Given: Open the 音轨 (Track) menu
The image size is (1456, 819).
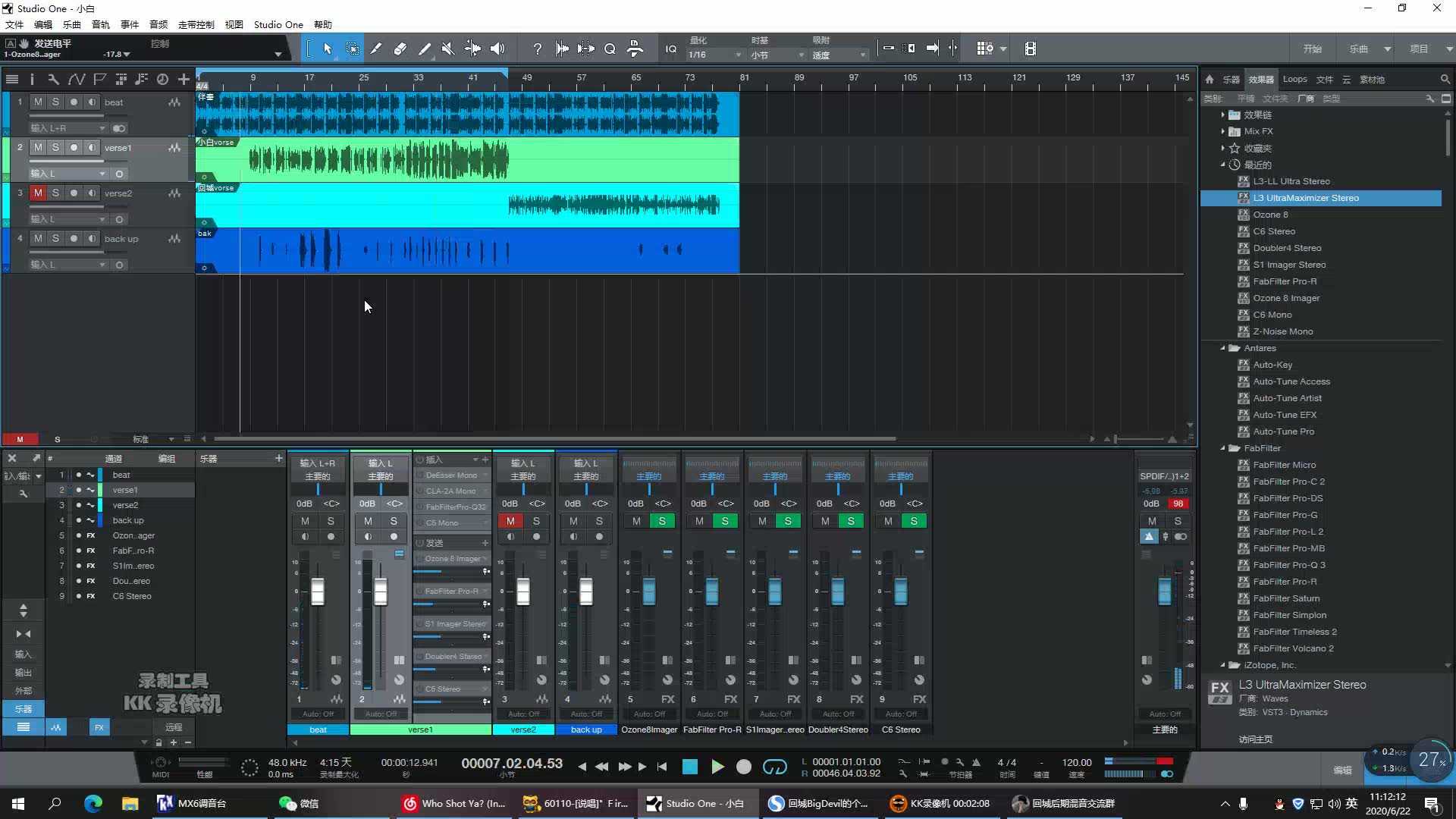Looking at the screenshot, I should 100,24.
